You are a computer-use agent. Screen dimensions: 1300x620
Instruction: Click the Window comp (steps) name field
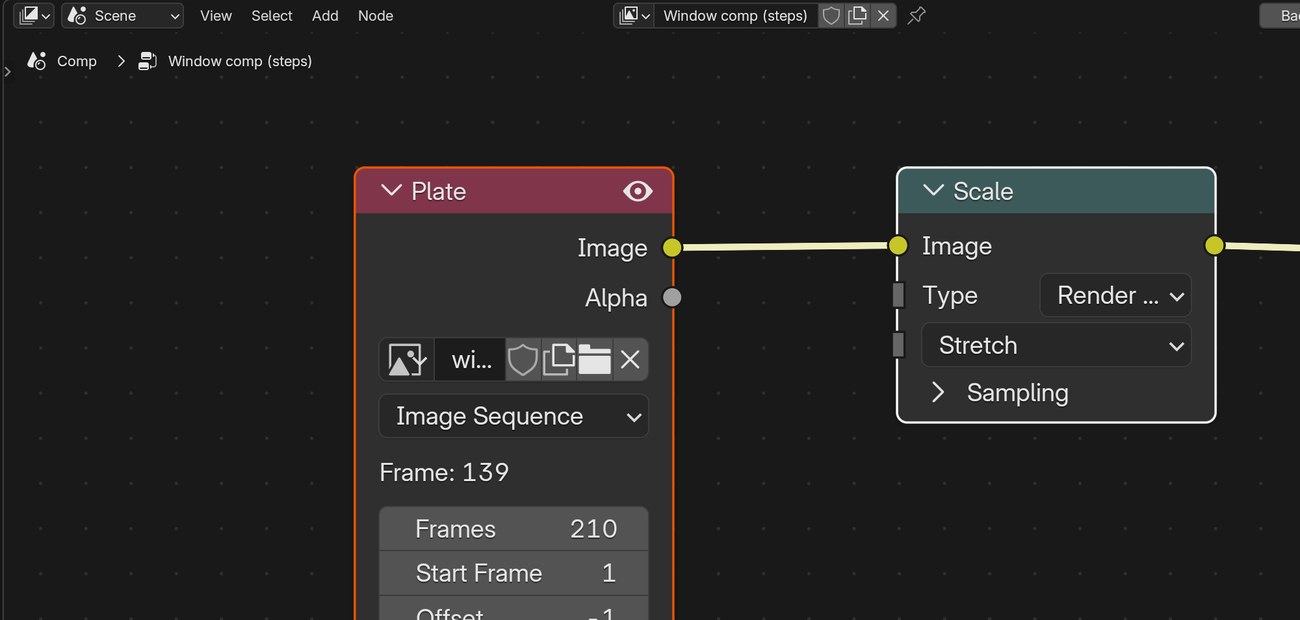point(735,15)
